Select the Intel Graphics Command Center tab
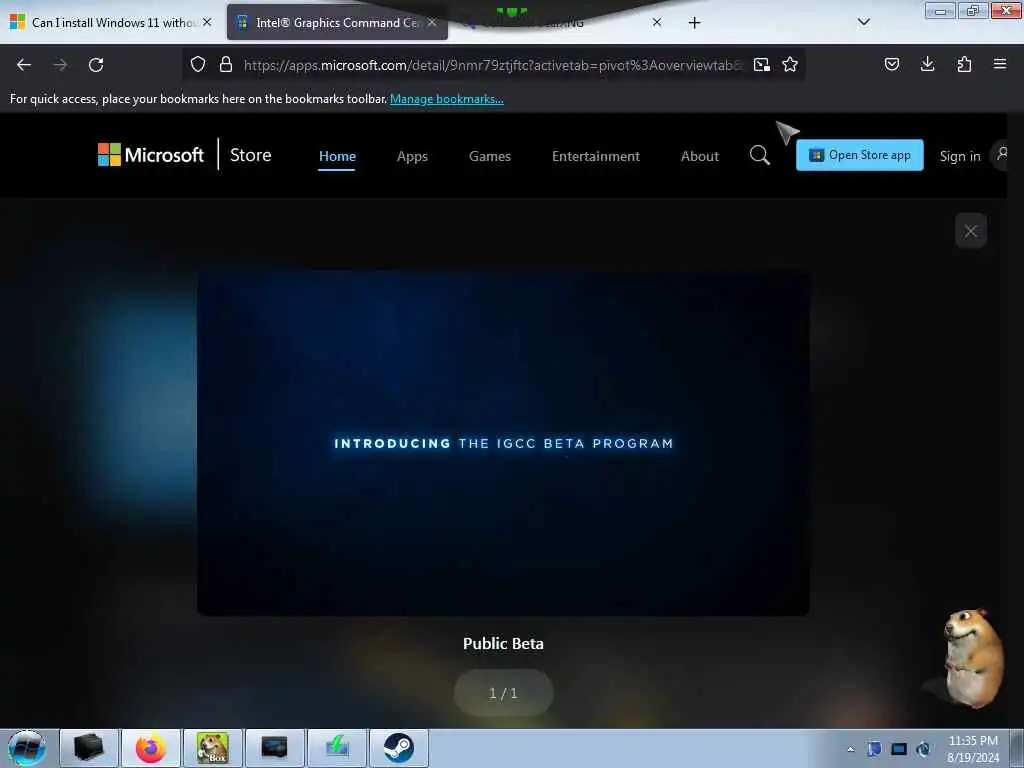This screenshot has height=768, width=1024. coord(337,22)
